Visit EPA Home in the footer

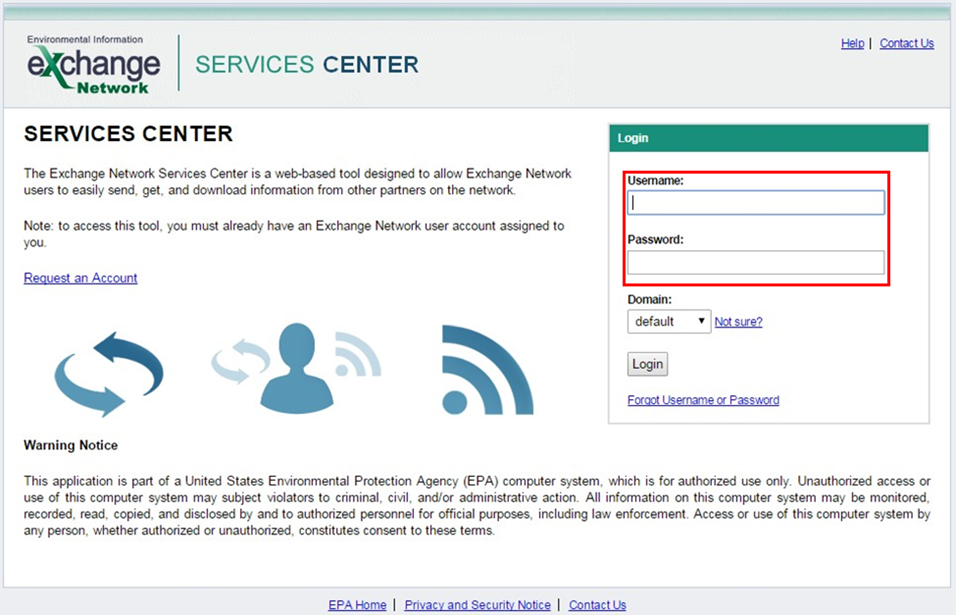[357, 604]
